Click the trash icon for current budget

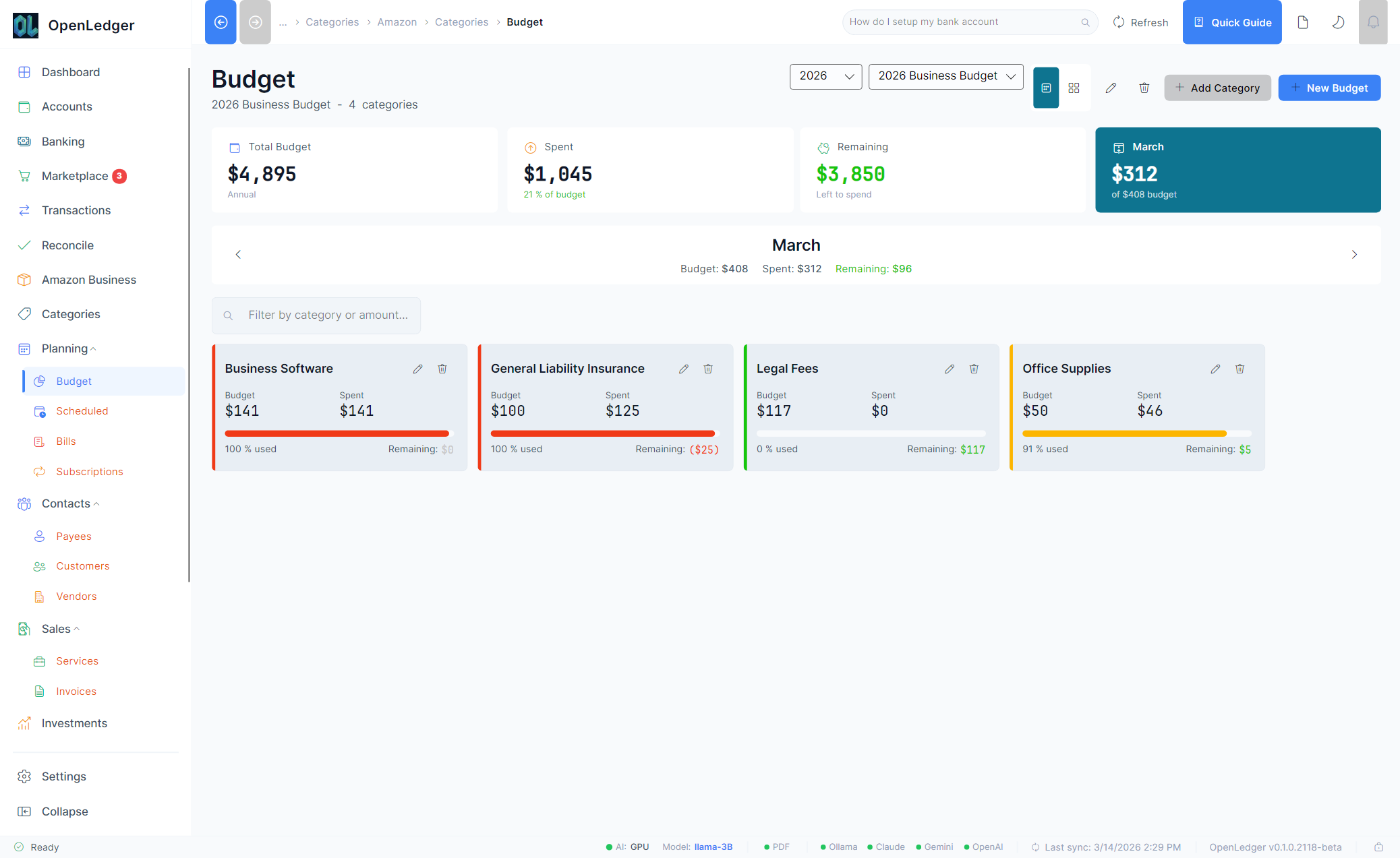(1144, 88)
